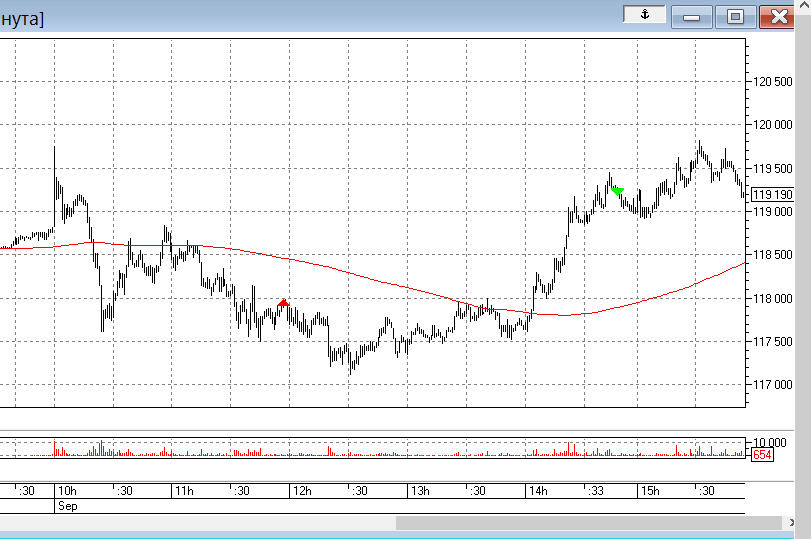Click the red up-triangle trade marker
The height and width of the screenshot is (539, 811).
point(283,302)
